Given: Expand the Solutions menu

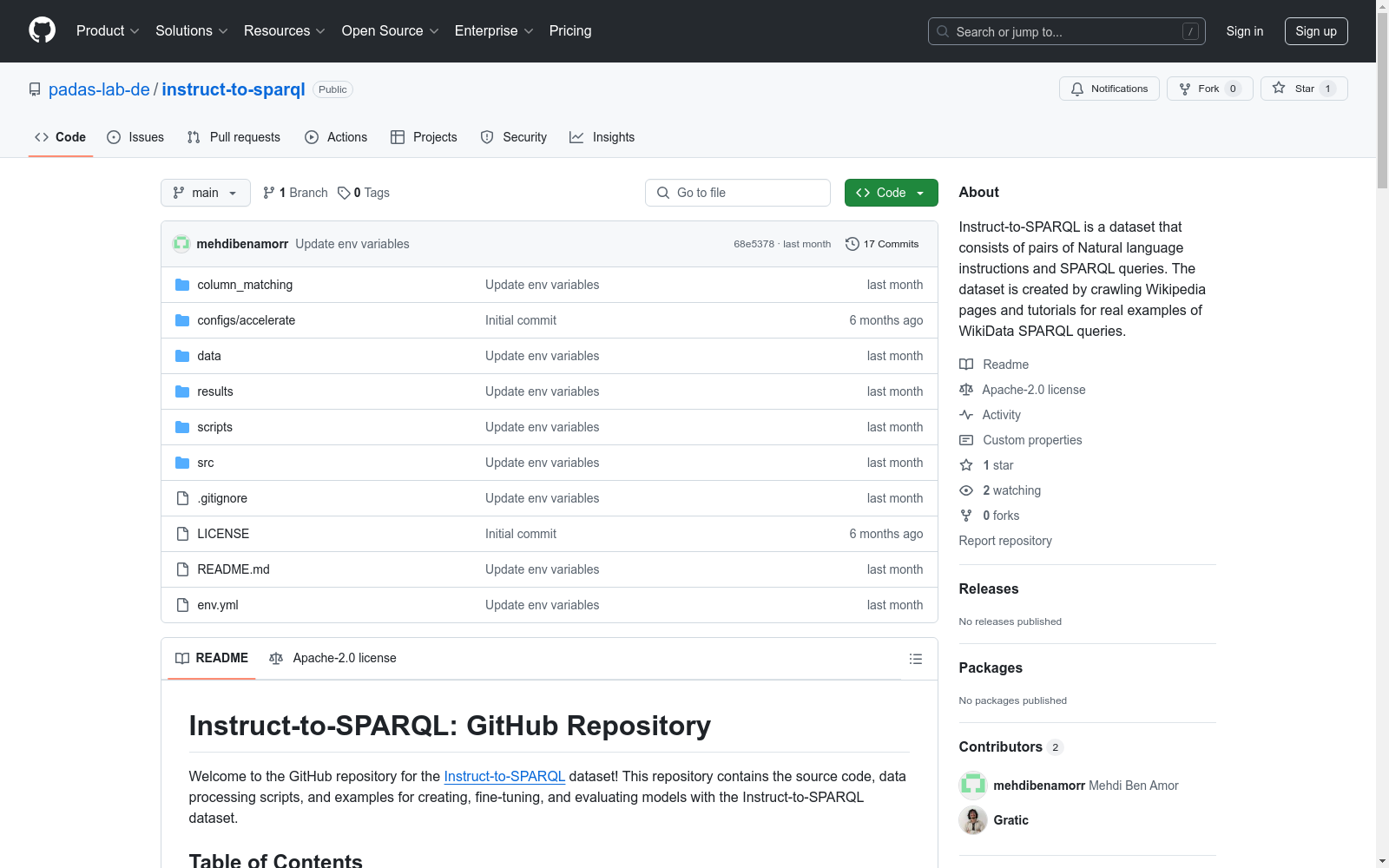Looking at the screenshot, I should (192, 31).
